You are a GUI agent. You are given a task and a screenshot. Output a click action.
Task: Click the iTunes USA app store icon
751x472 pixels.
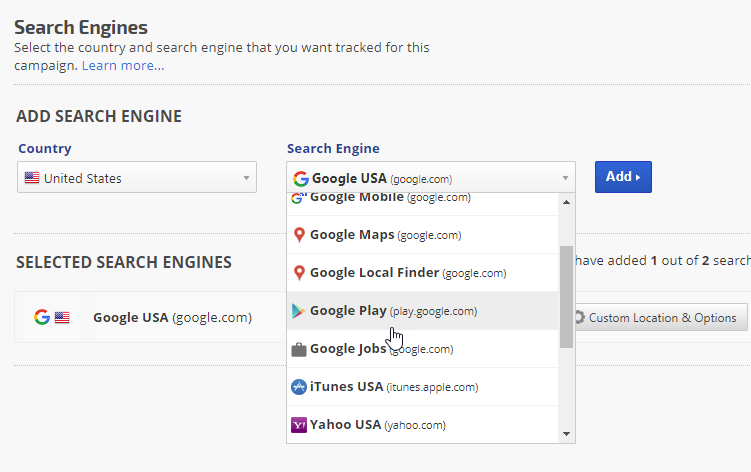(x=298, y=387)
